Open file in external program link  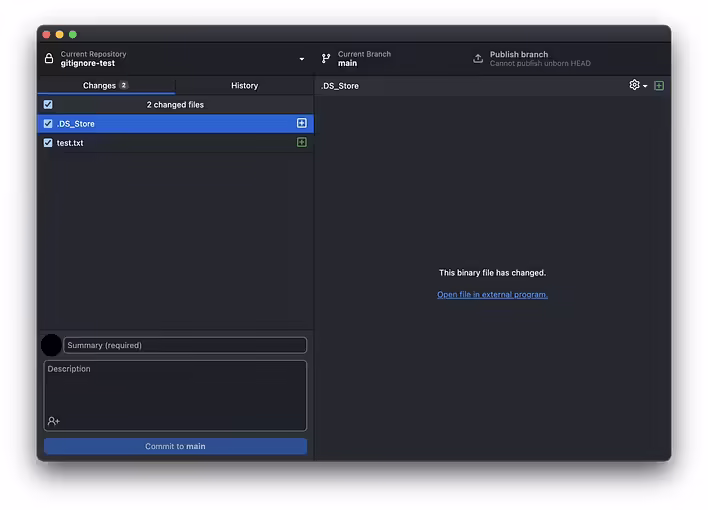coord(492,294)
